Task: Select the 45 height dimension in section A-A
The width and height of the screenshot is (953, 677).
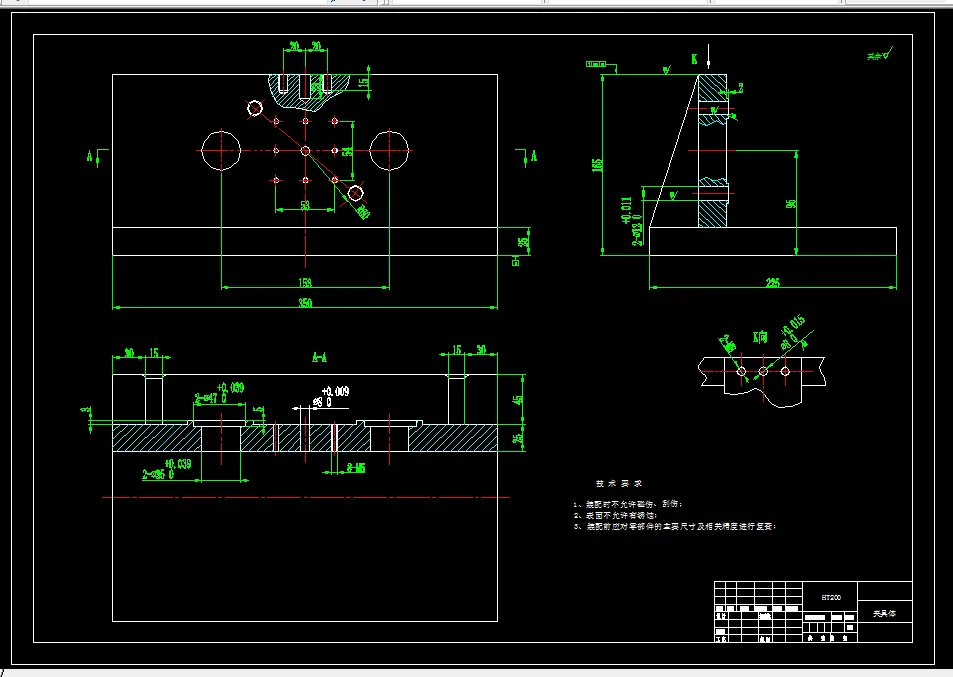Action: pyautogui.click(x=518, y=399)
